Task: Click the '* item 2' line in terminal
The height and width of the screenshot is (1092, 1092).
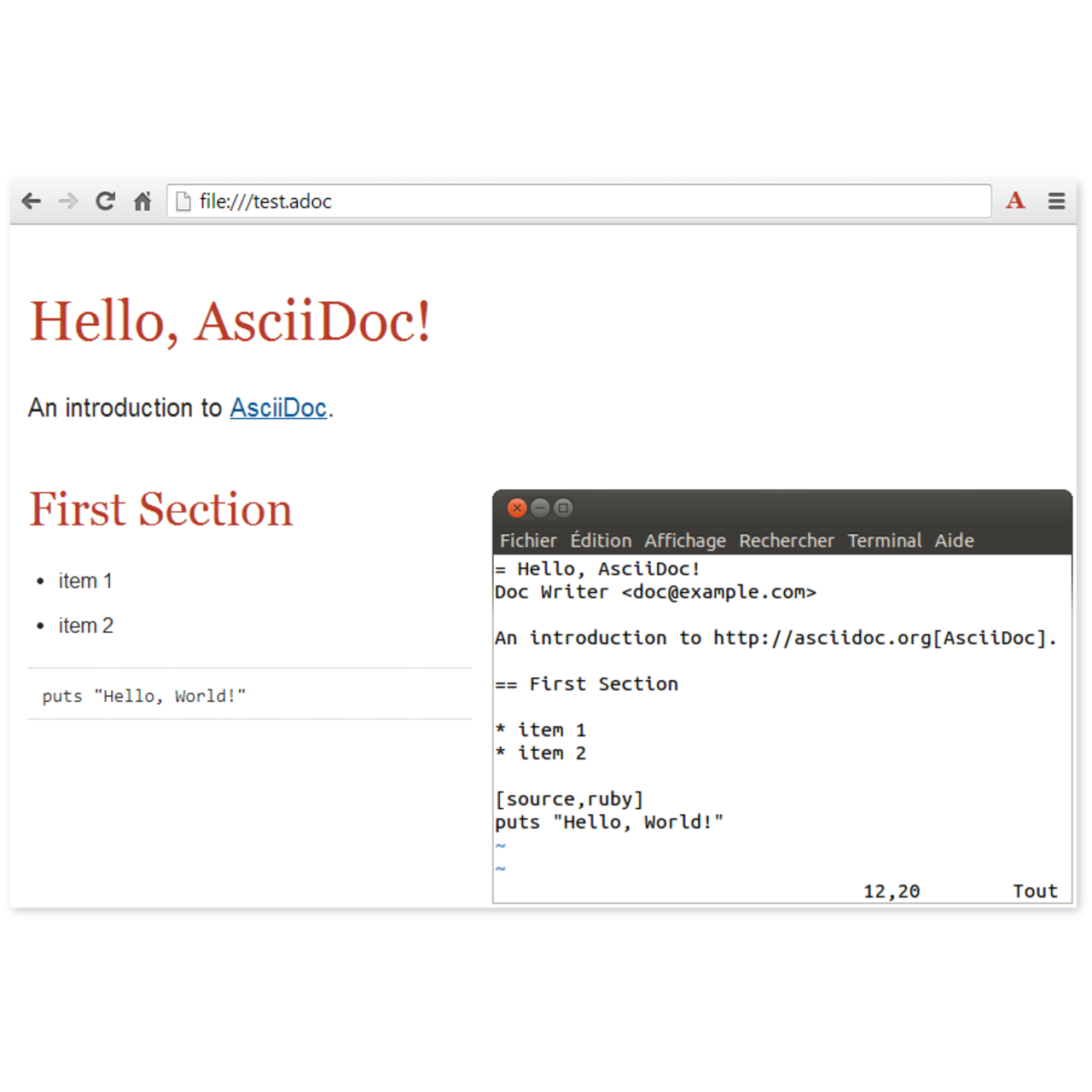Action: (540, 753)
